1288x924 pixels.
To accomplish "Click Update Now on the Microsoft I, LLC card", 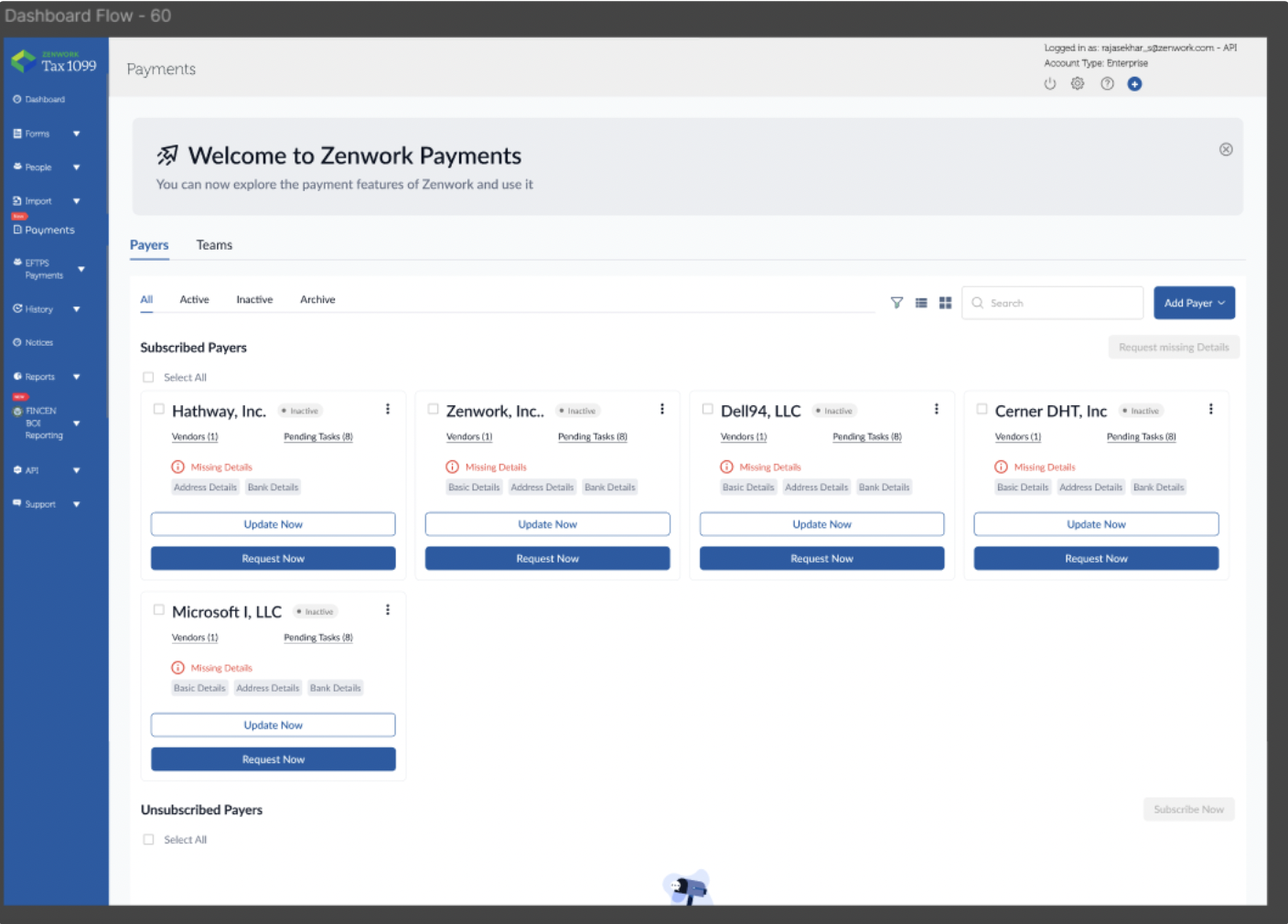I will point(273,725).
